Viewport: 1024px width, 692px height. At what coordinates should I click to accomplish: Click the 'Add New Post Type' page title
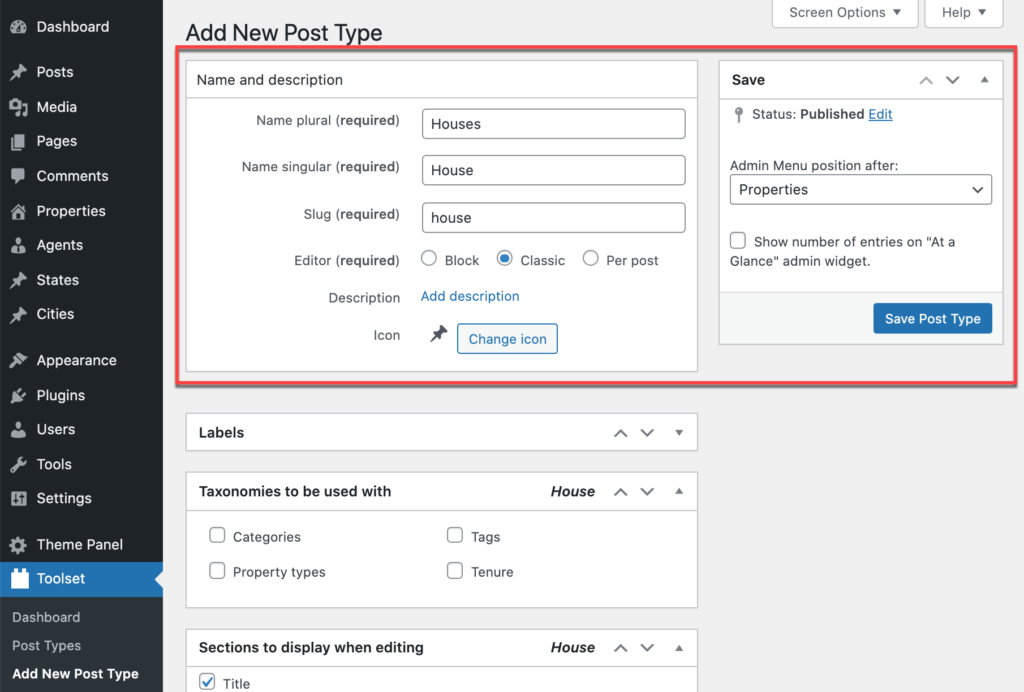coord(284,33)
